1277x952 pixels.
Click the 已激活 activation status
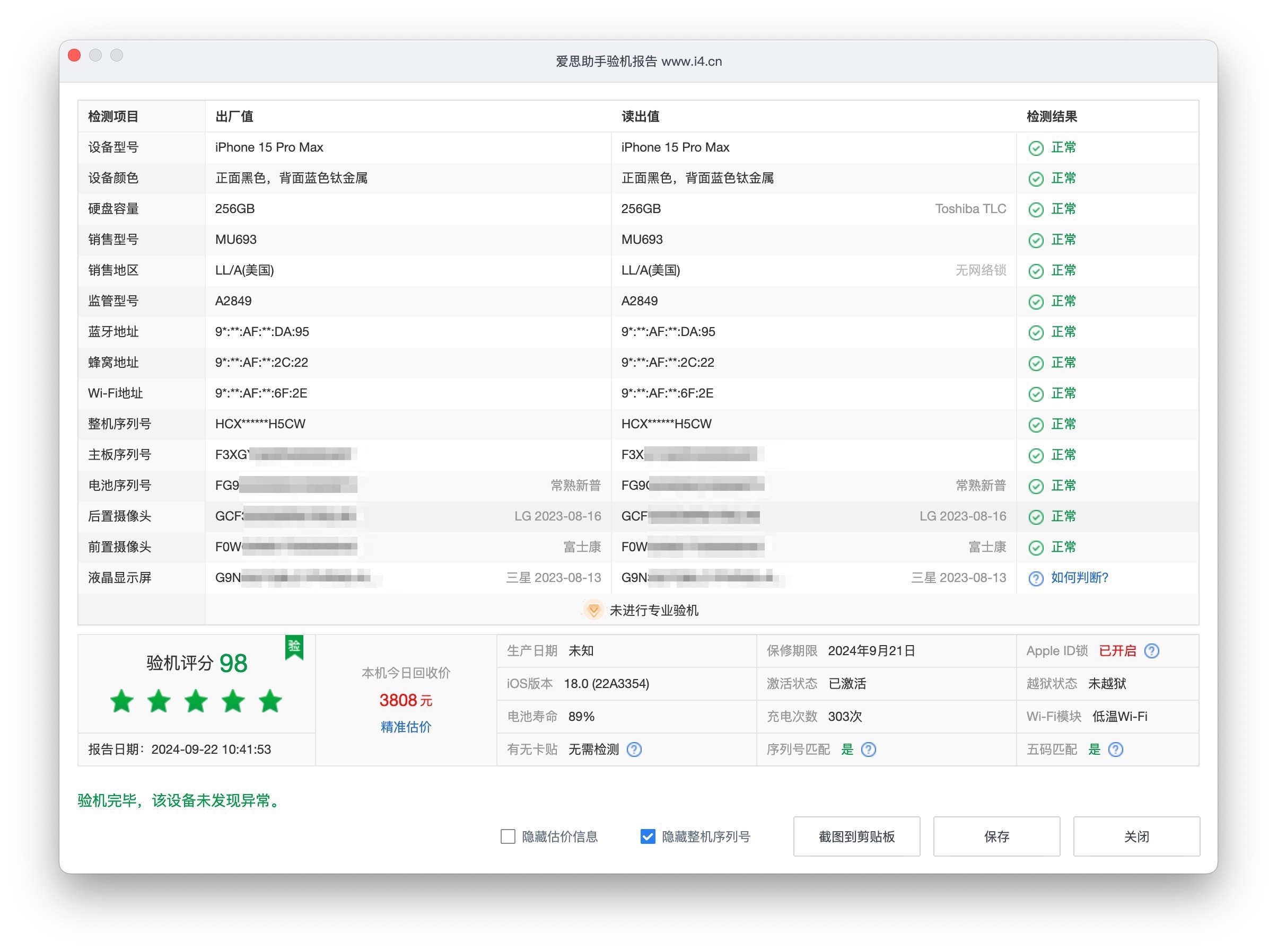tap(847, 683)
